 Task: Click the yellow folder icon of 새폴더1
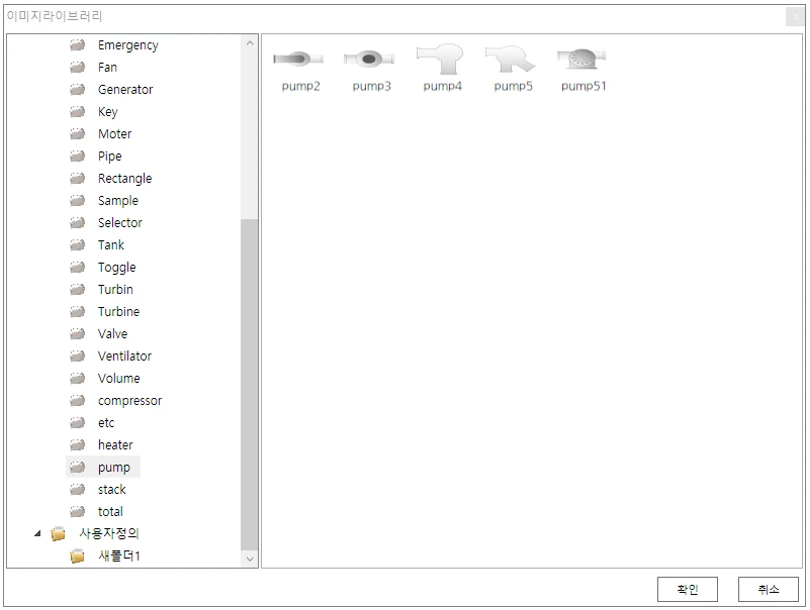point(77,556)
